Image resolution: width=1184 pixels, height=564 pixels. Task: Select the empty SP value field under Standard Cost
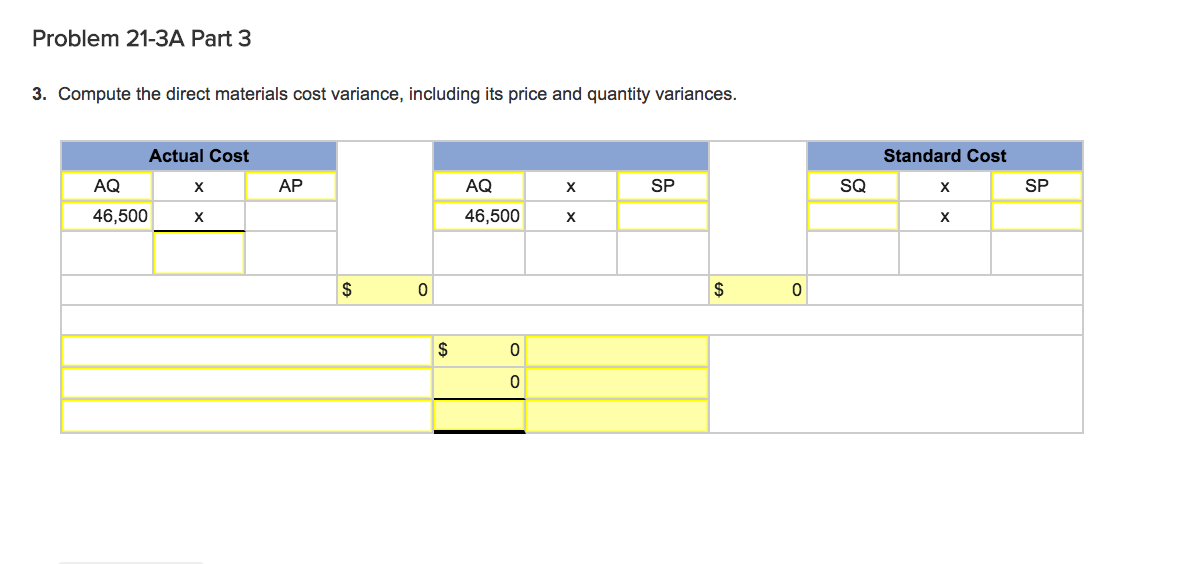pyautogui.click(x=1037, y=216)
